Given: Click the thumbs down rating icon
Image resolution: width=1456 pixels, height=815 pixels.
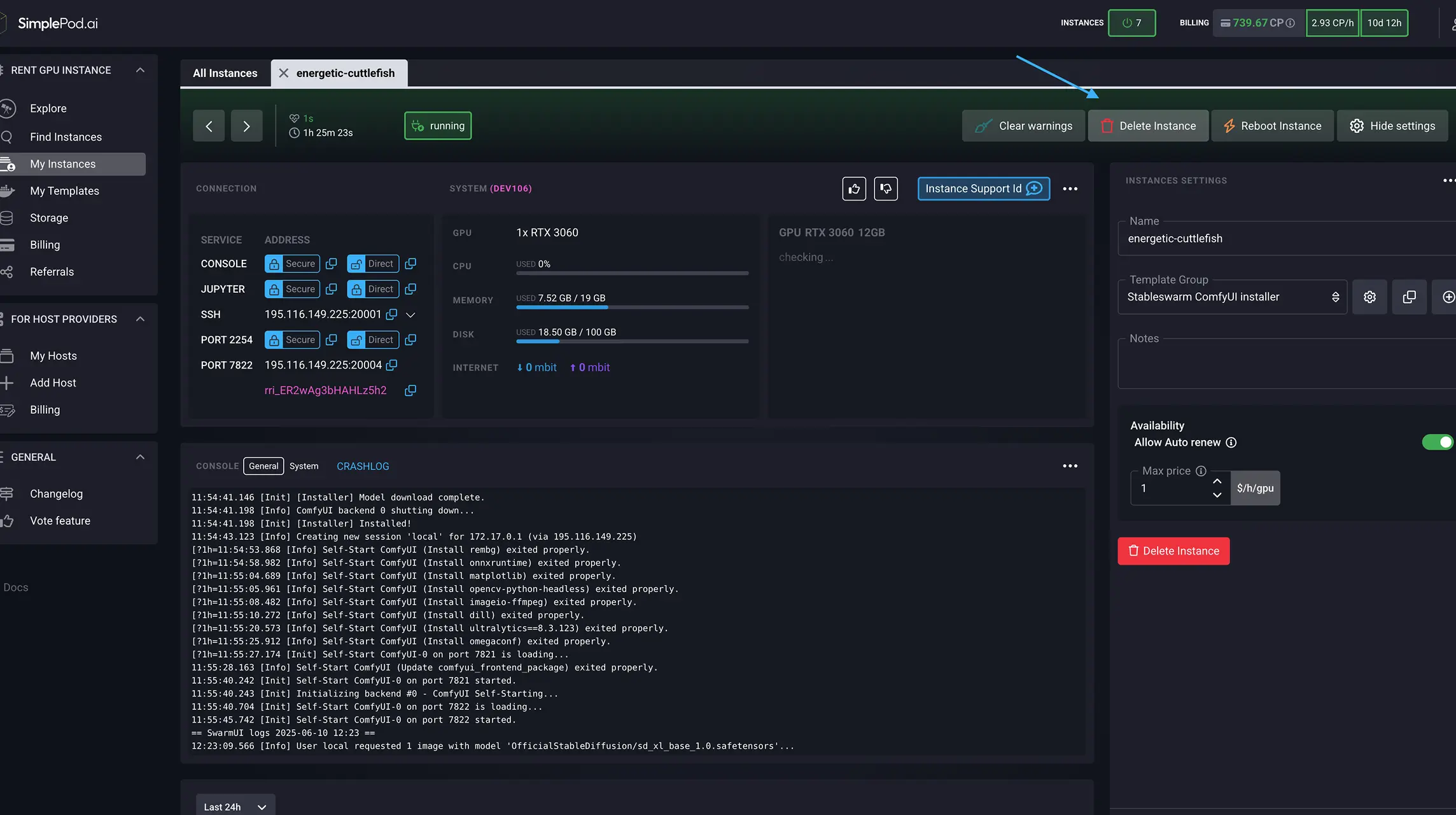Looking at the screenshot, I should point(886,188).
